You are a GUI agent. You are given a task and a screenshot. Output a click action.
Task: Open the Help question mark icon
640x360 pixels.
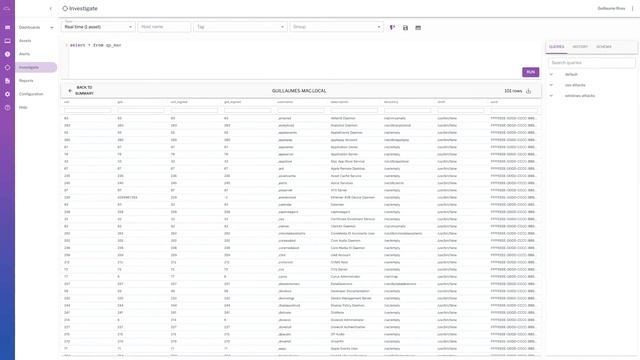[7, 107]
